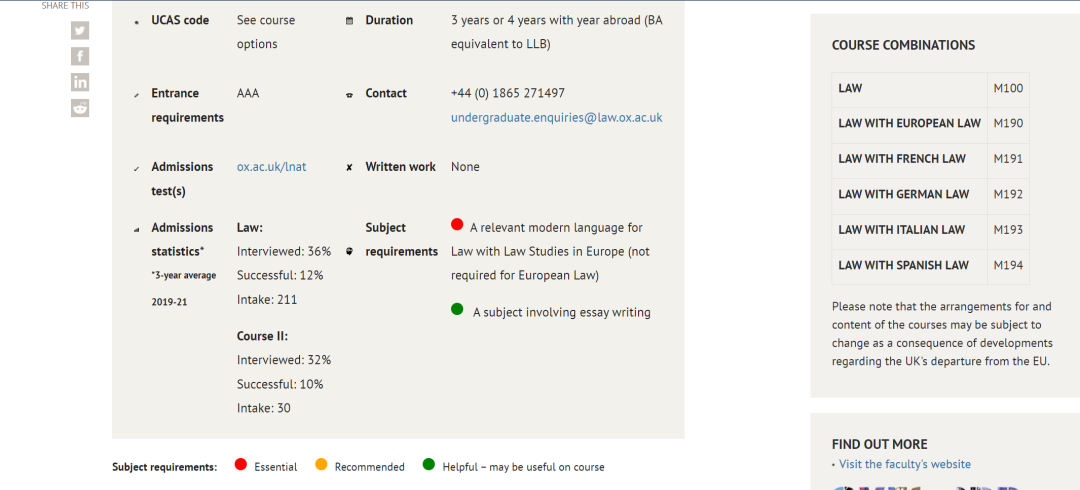1080x490 pixels.
Task: Click the red Essential legend dot
Action: [x=240, y=465]
